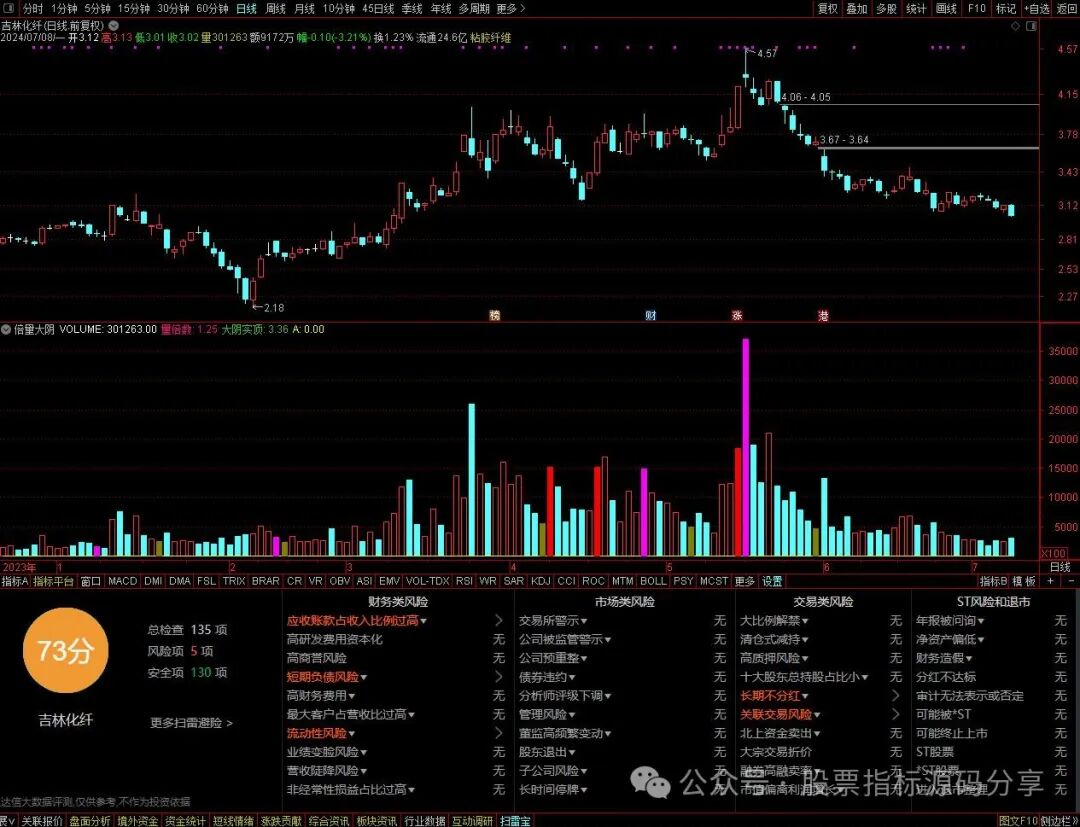Click the 2.18 low price marker
The width and height of the screenshot is (1080, 827).
(x=273, y=308)
